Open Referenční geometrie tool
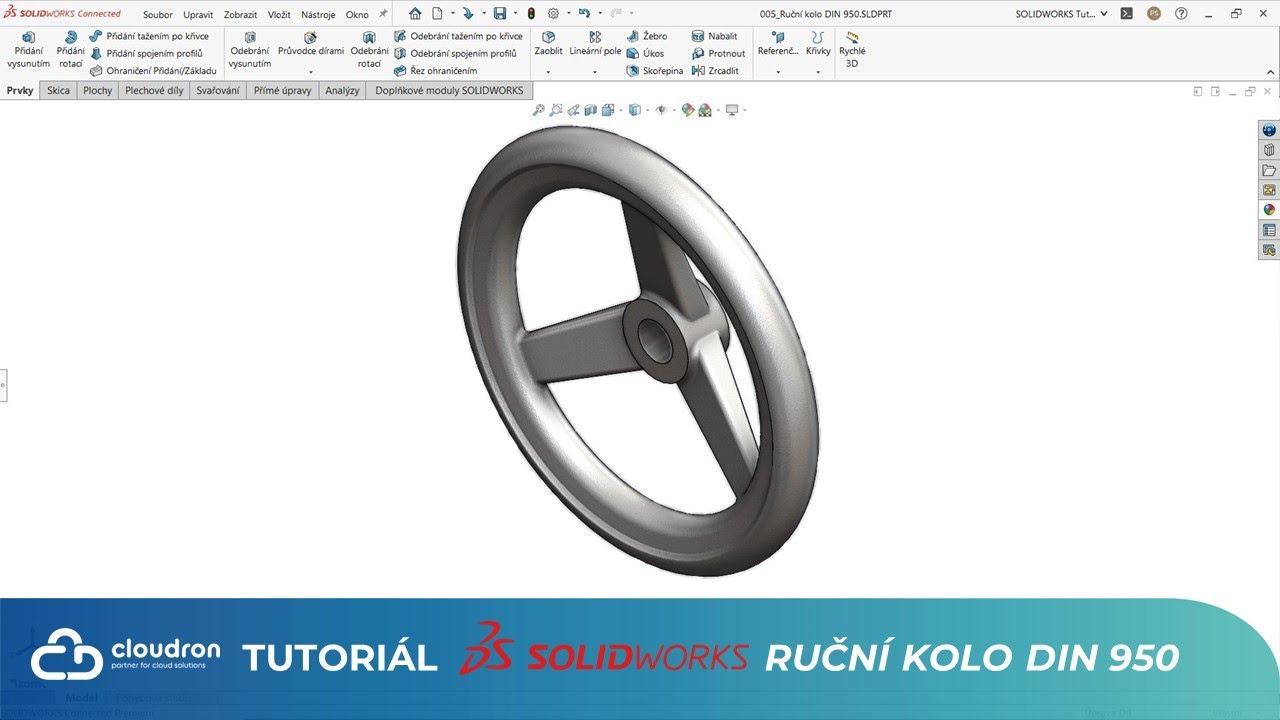This screenshot has width=1280, height=720. tap(778, 44)
